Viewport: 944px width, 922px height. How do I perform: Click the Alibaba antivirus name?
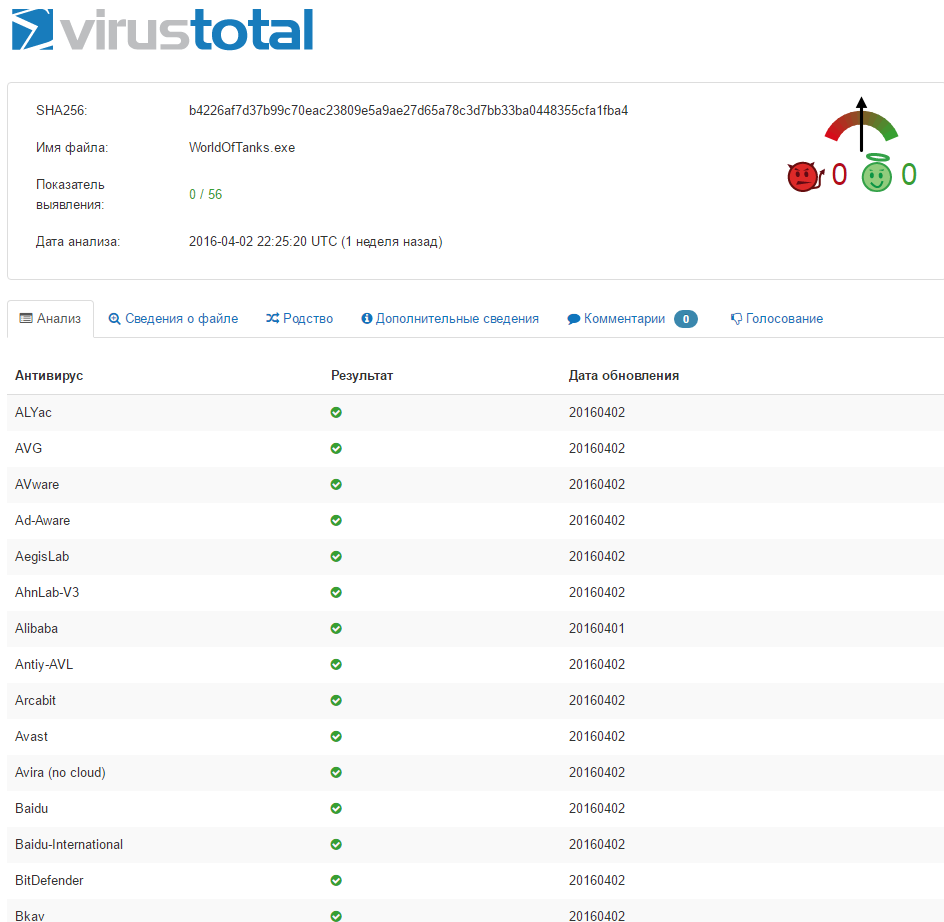click(x=36, y=629)
